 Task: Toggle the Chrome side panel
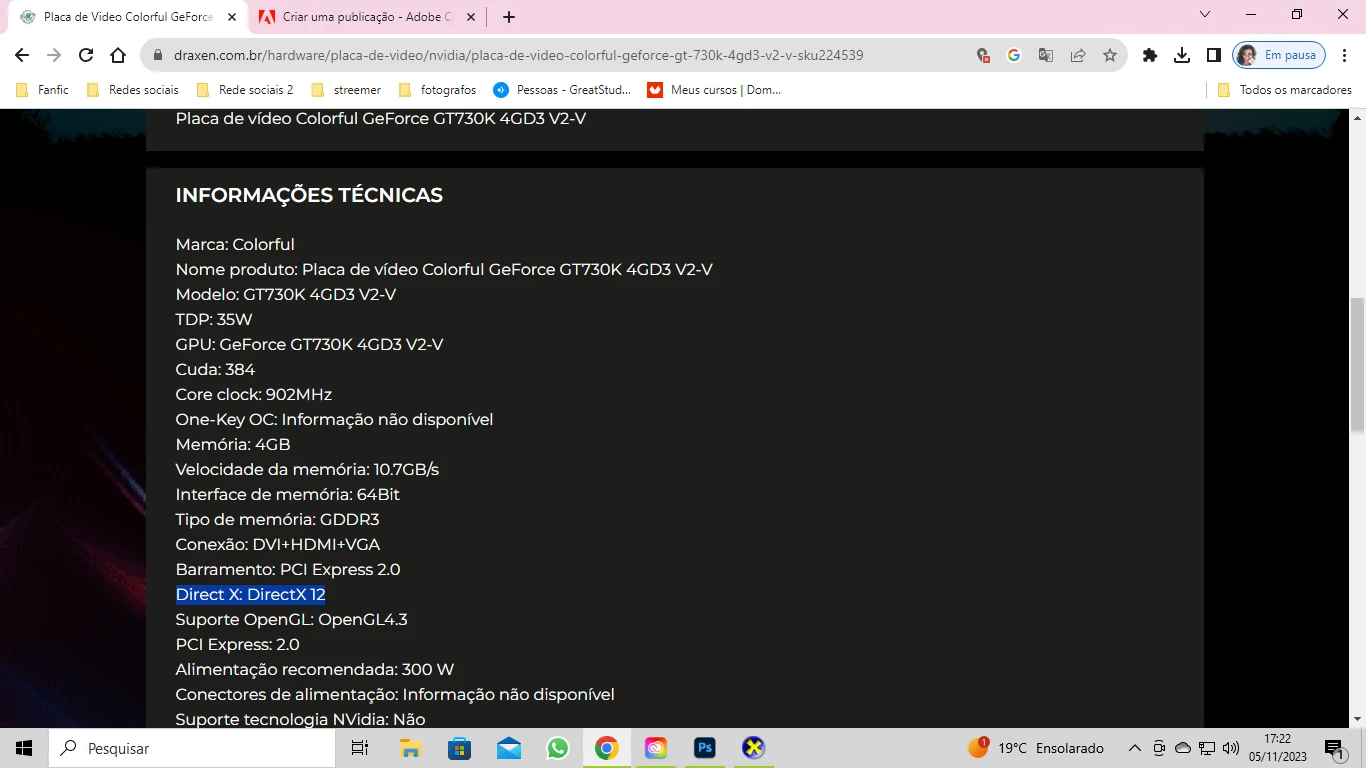(x=1214, y=56)
